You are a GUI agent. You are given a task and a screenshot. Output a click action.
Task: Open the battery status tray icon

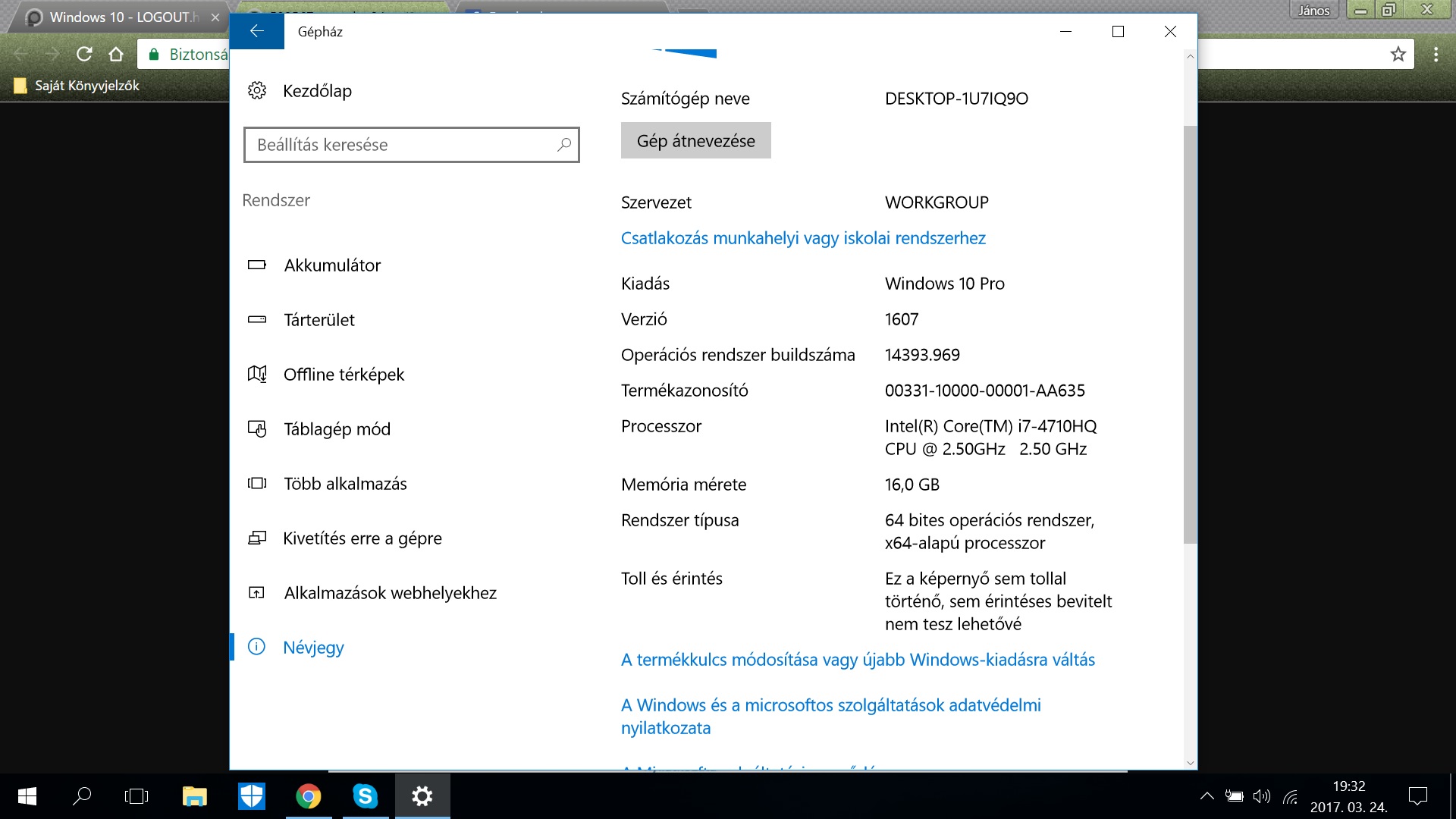pos(1234,796)
